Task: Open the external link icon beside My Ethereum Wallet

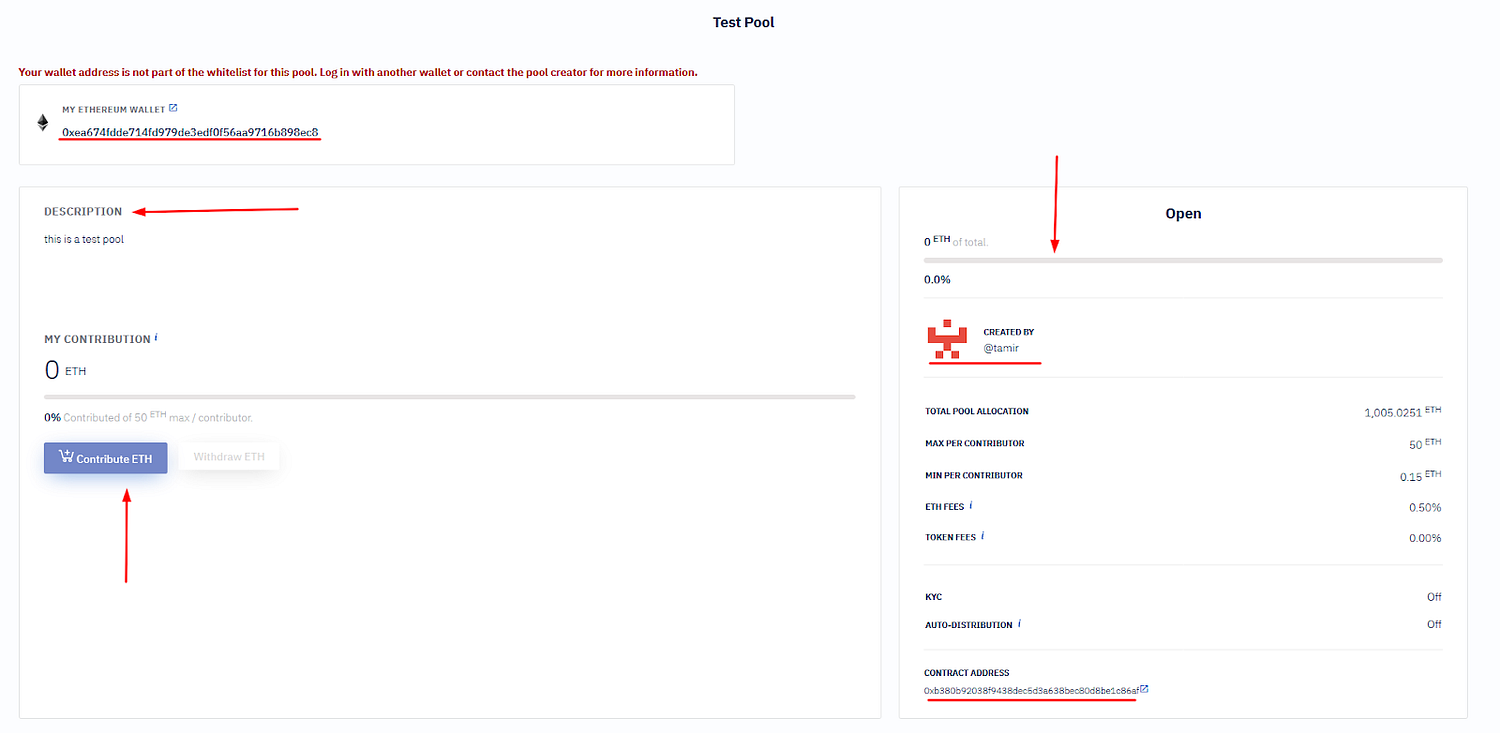Action: 173,108
